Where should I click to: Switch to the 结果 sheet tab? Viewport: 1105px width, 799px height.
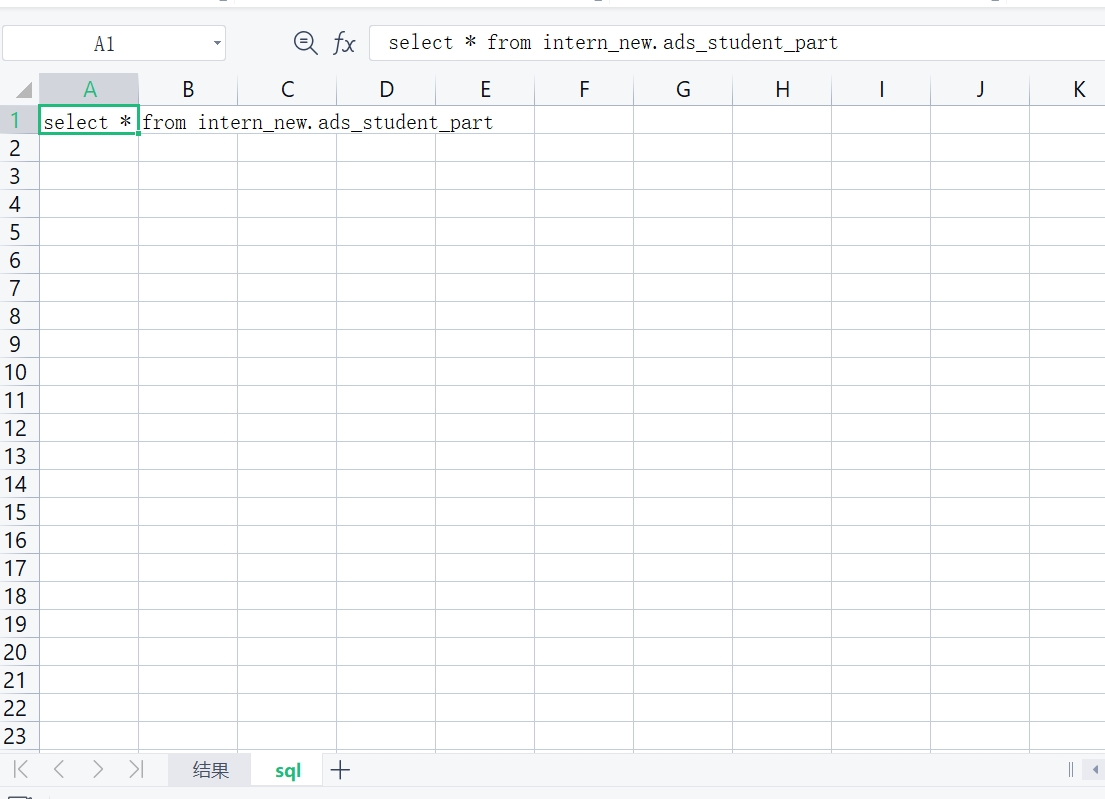coord(208,770)
